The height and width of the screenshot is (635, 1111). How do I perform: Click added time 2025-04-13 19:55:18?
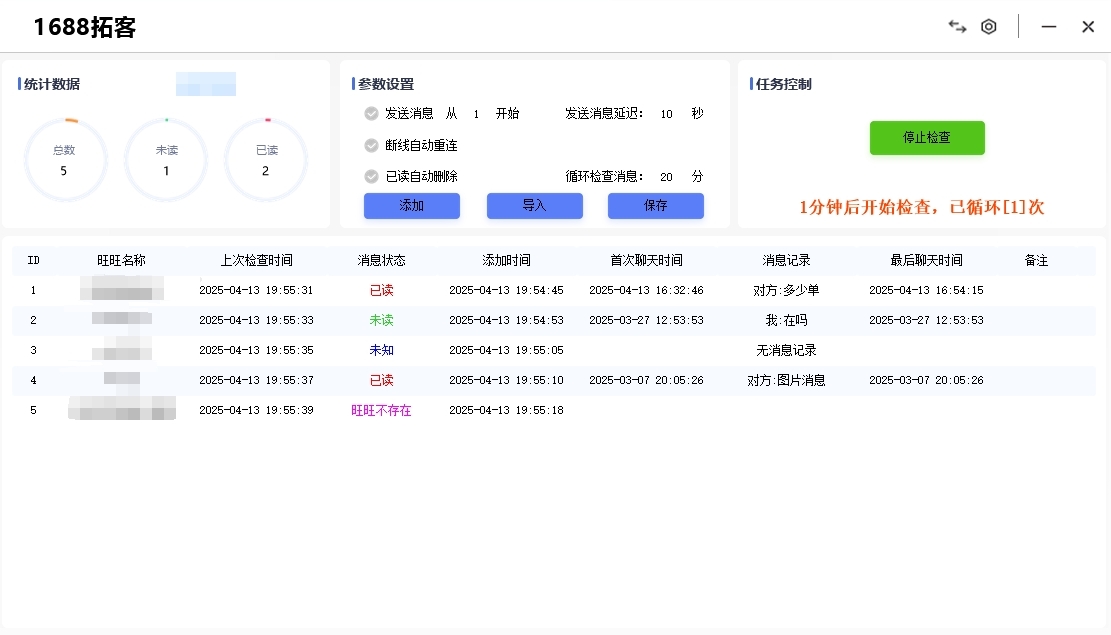[506, 410]
